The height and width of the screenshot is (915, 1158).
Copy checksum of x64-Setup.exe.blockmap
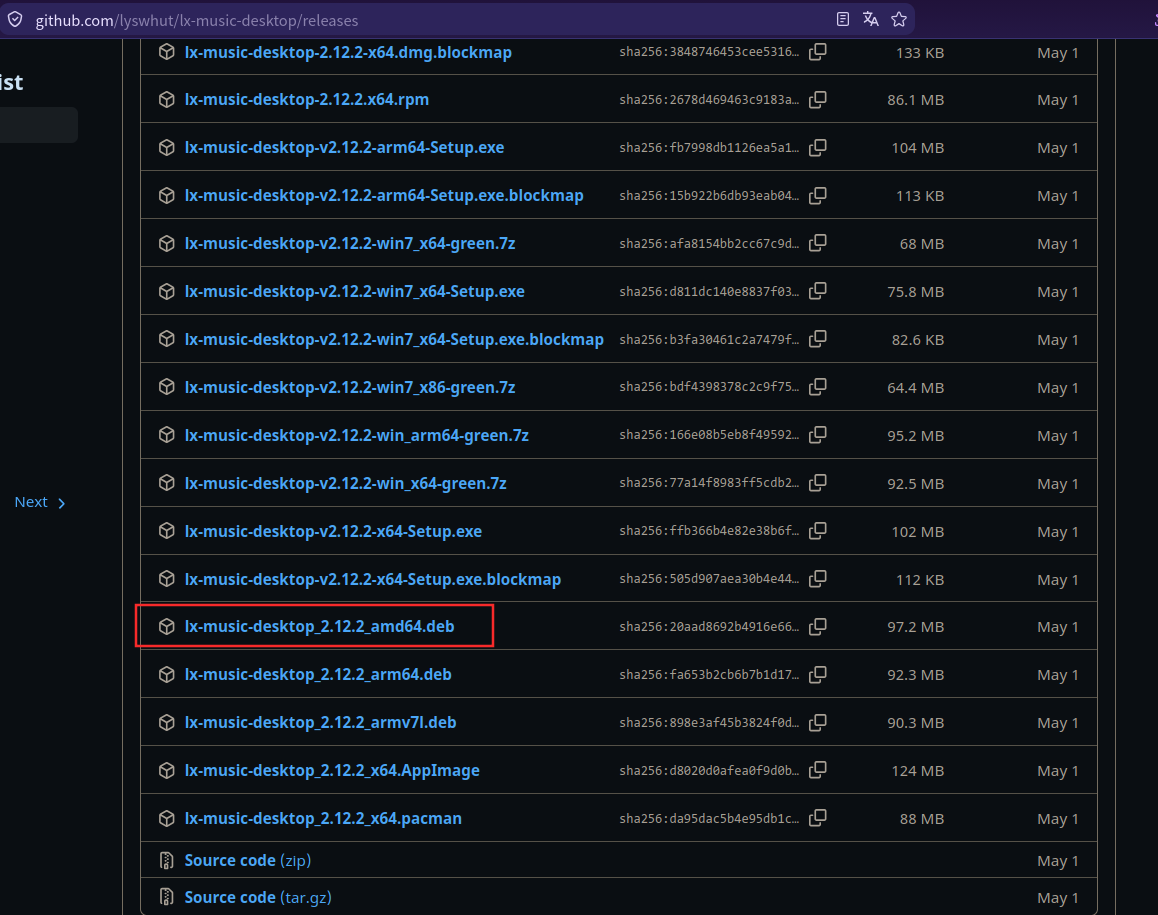[818, 579]
